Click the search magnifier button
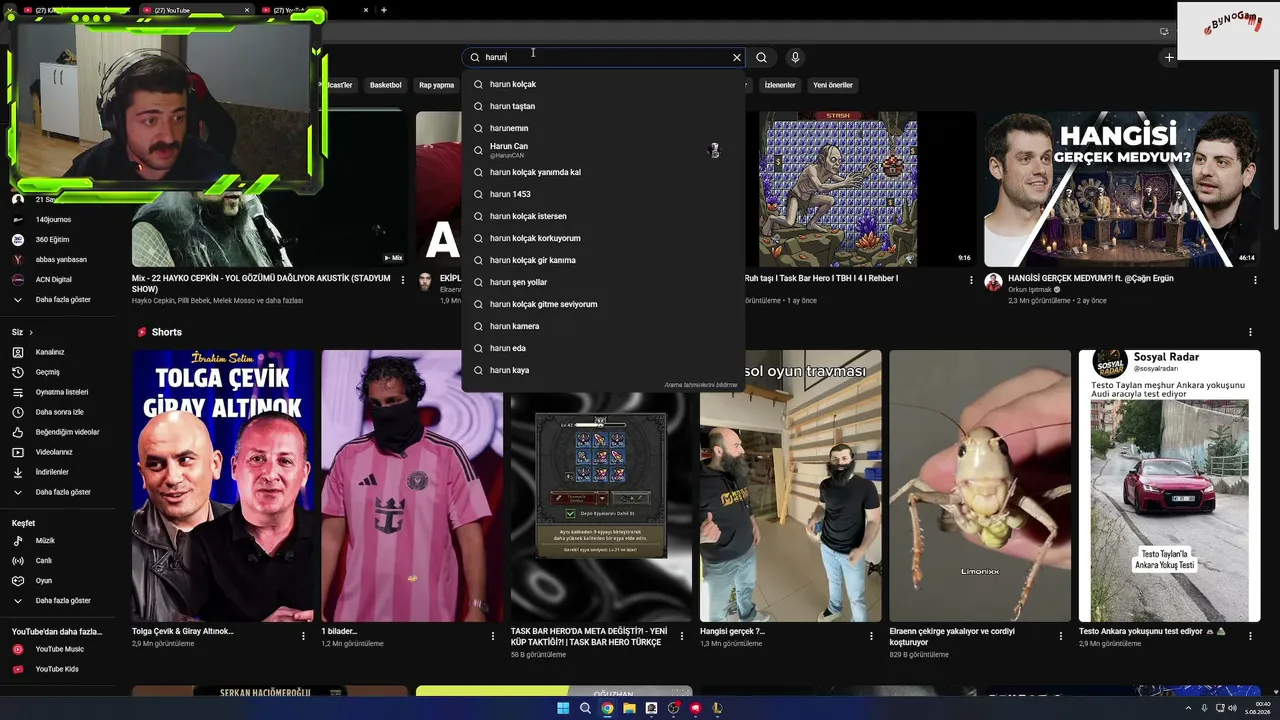Screen dimensions: 1280x720 tap(761, 58)
